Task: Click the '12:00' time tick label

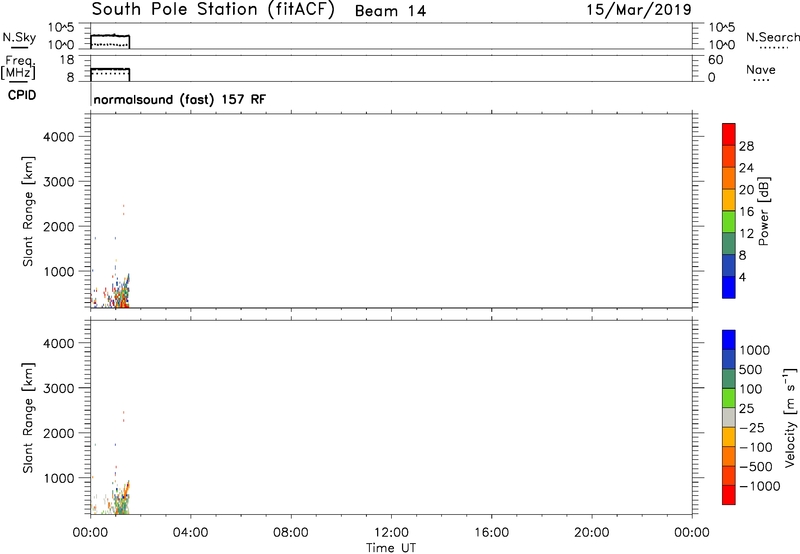Action: tap(391, 533)
